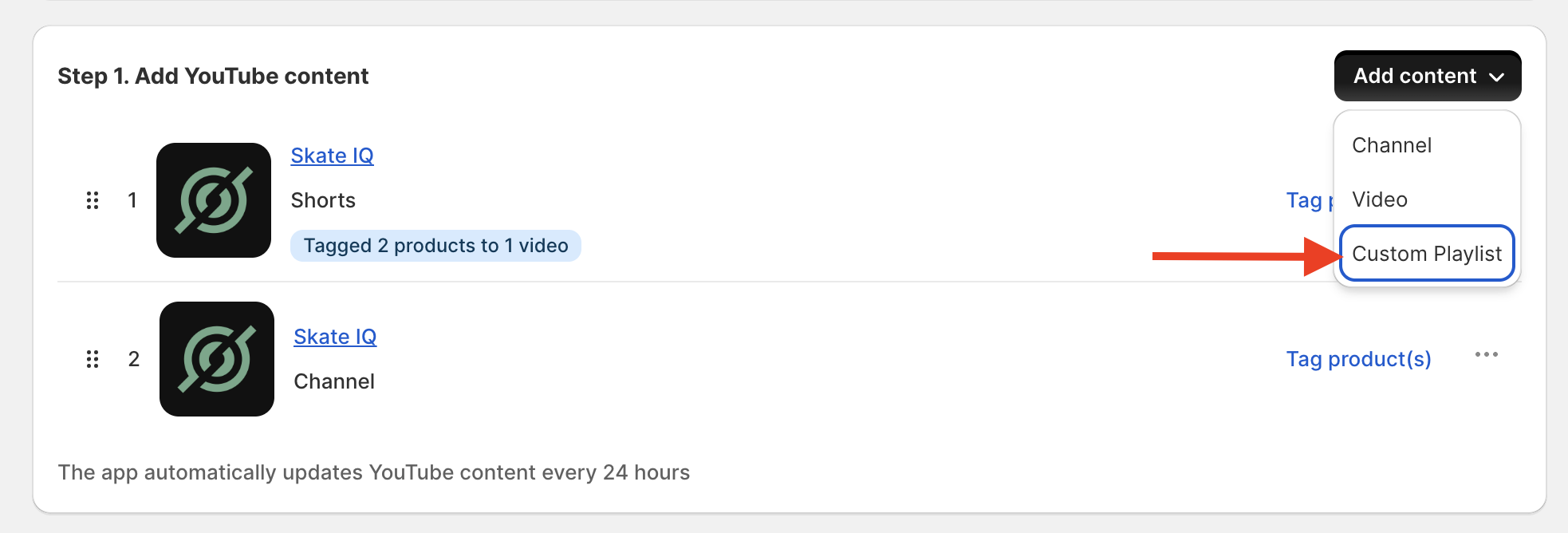The height and width of the screenshot is (533, 1568).
Task: Open the Add content dropdown button
Action: click(x=1427, y=76)
